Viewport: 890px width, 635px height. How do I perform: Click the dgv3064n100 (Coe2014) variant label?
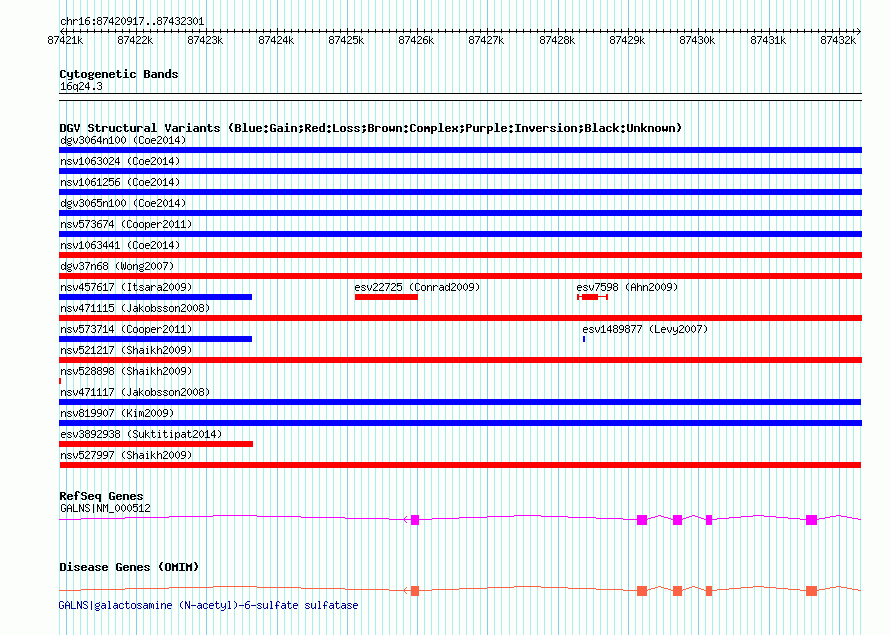click(123, 140)
